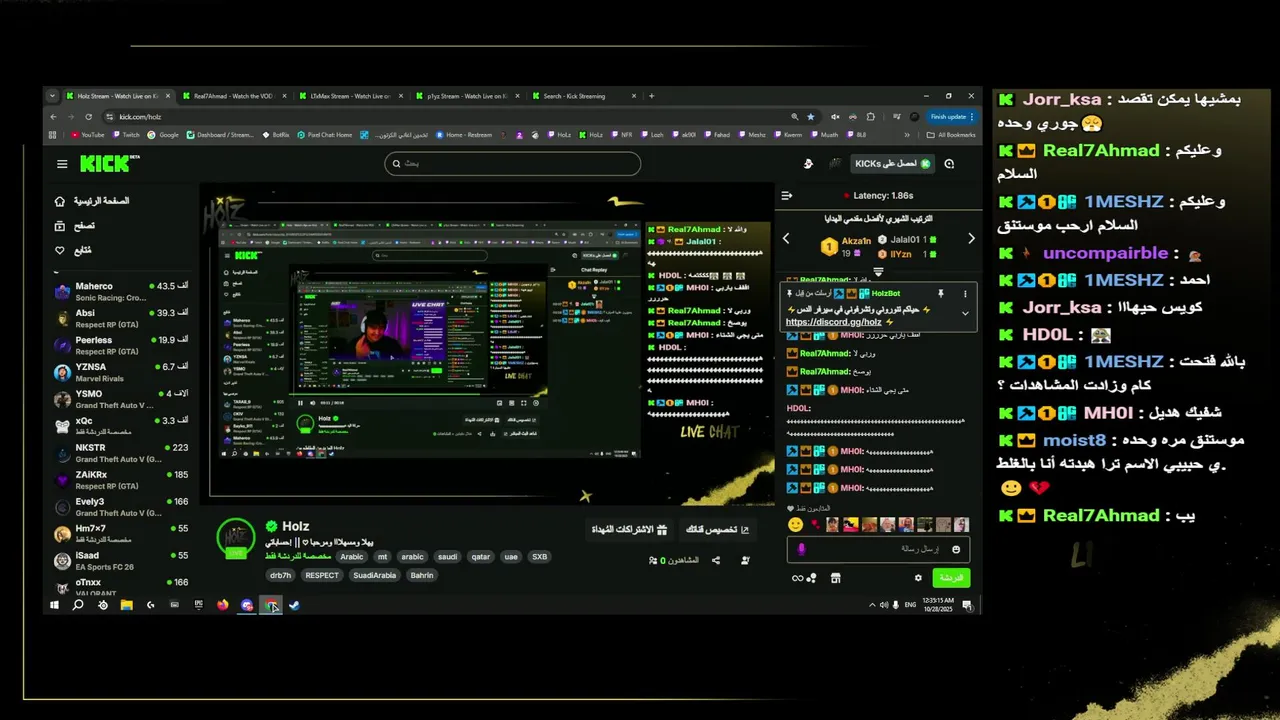Image resolution: width=1280 pixels, height=720 pixels.
Task: Click the Holz channel avatar
Action: 236,537
